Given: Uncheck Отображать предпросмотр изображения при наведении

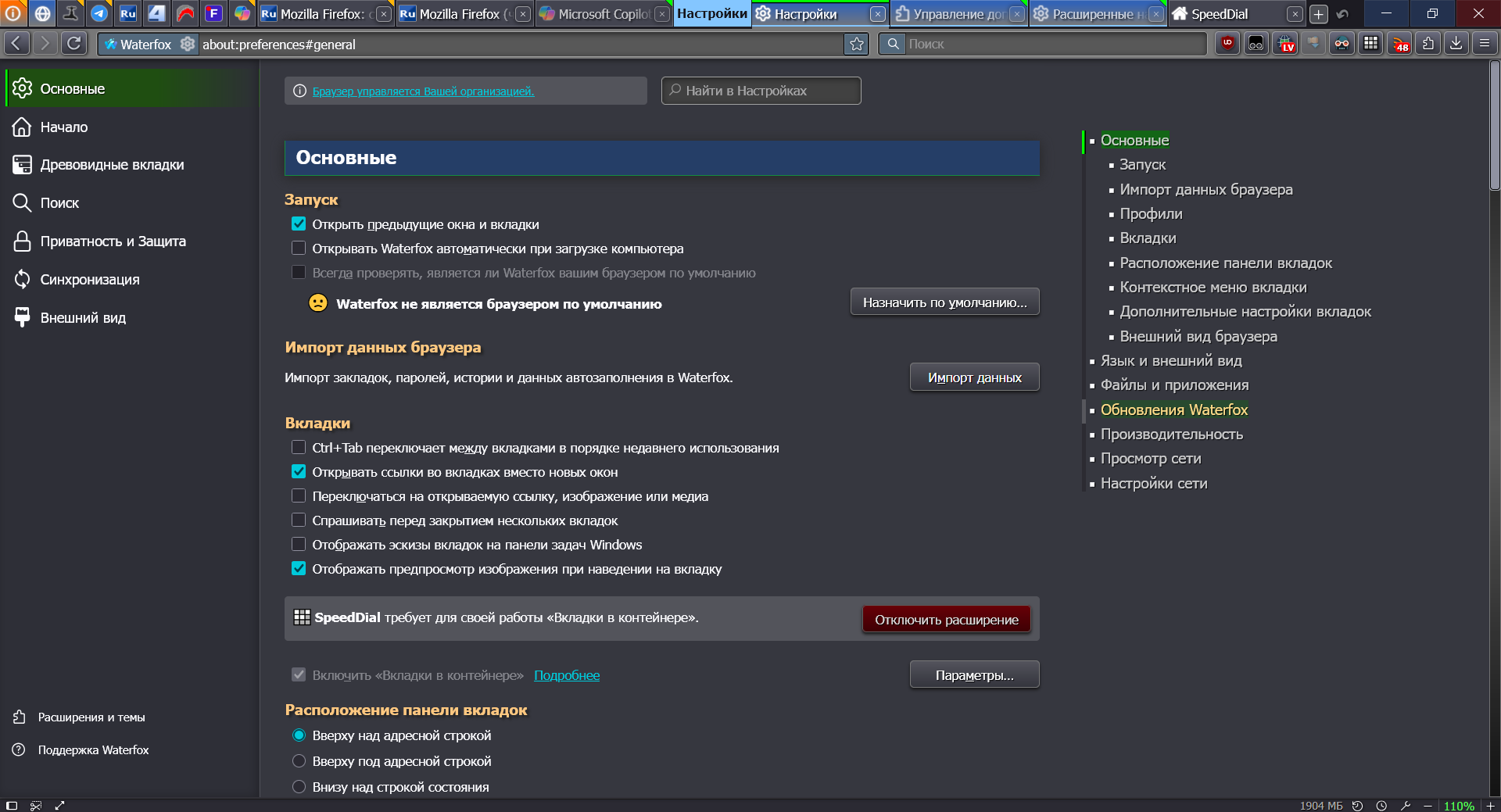Looking at the screenshot, I should [x=299, y=569].
